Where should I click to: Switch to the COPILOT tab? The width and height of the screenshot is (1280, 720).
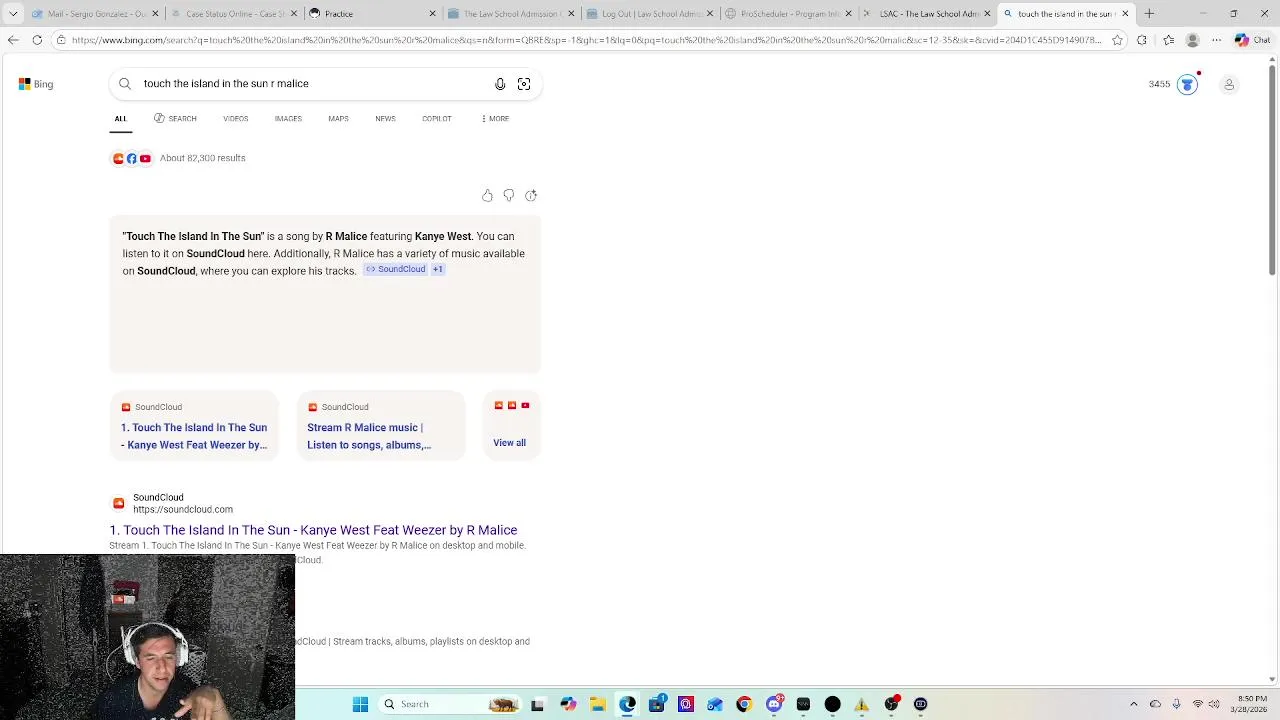[x=437, y=119]
